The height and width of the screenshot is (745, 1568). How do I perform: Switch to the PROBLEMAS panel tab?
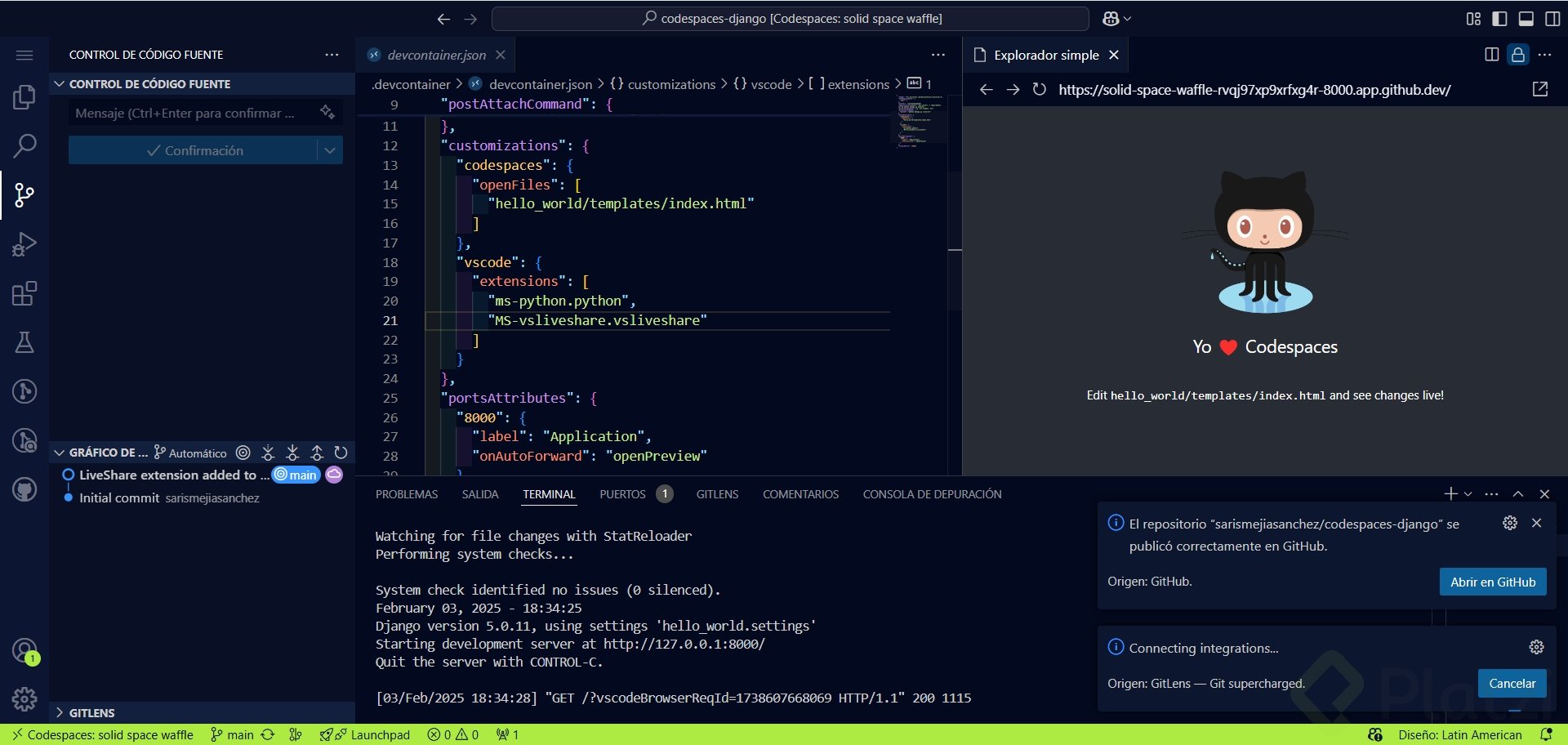tap(407, 494)
